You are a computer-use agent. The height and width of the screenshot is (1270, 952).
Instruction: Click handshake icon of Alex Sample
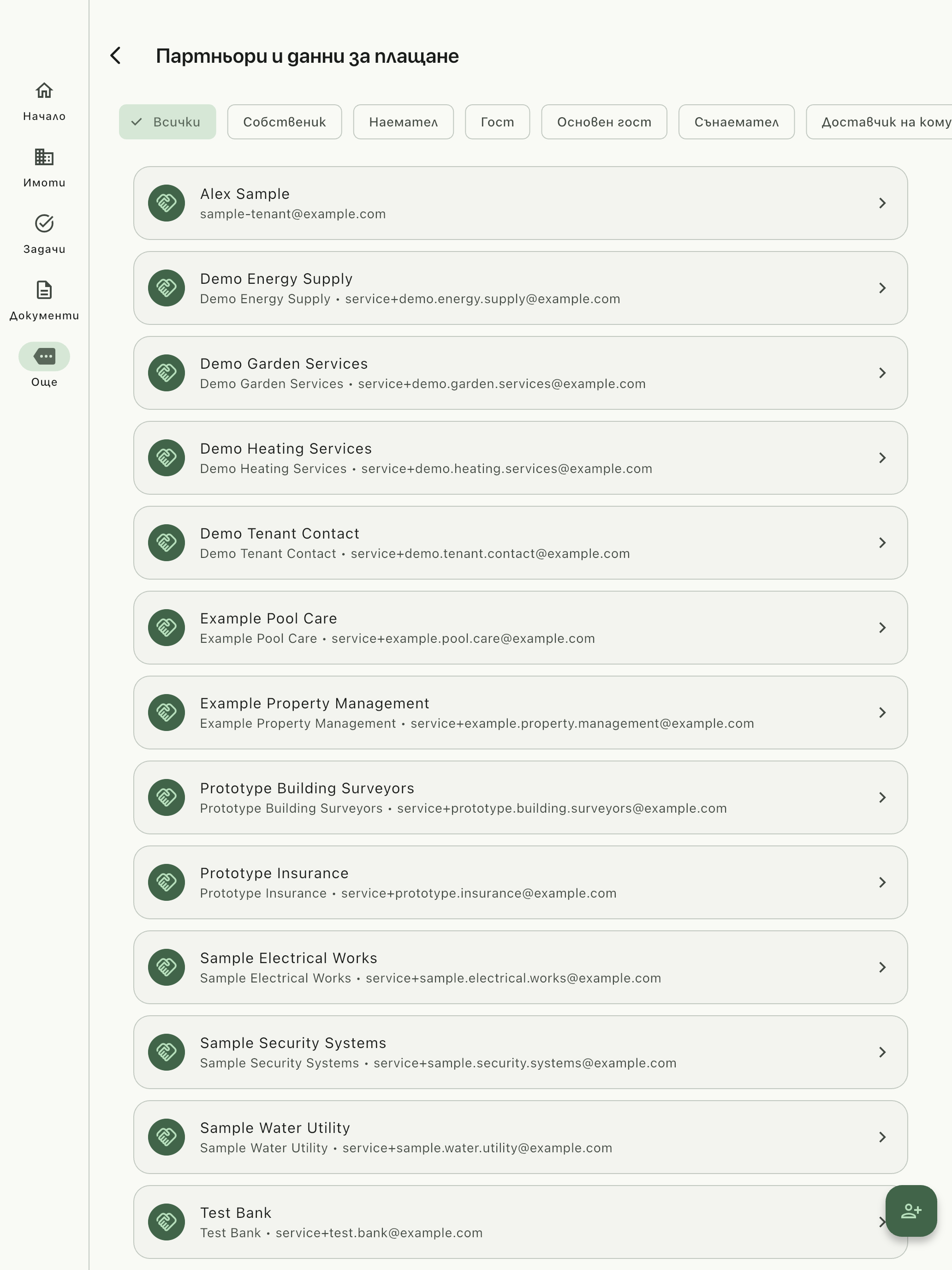167,203
